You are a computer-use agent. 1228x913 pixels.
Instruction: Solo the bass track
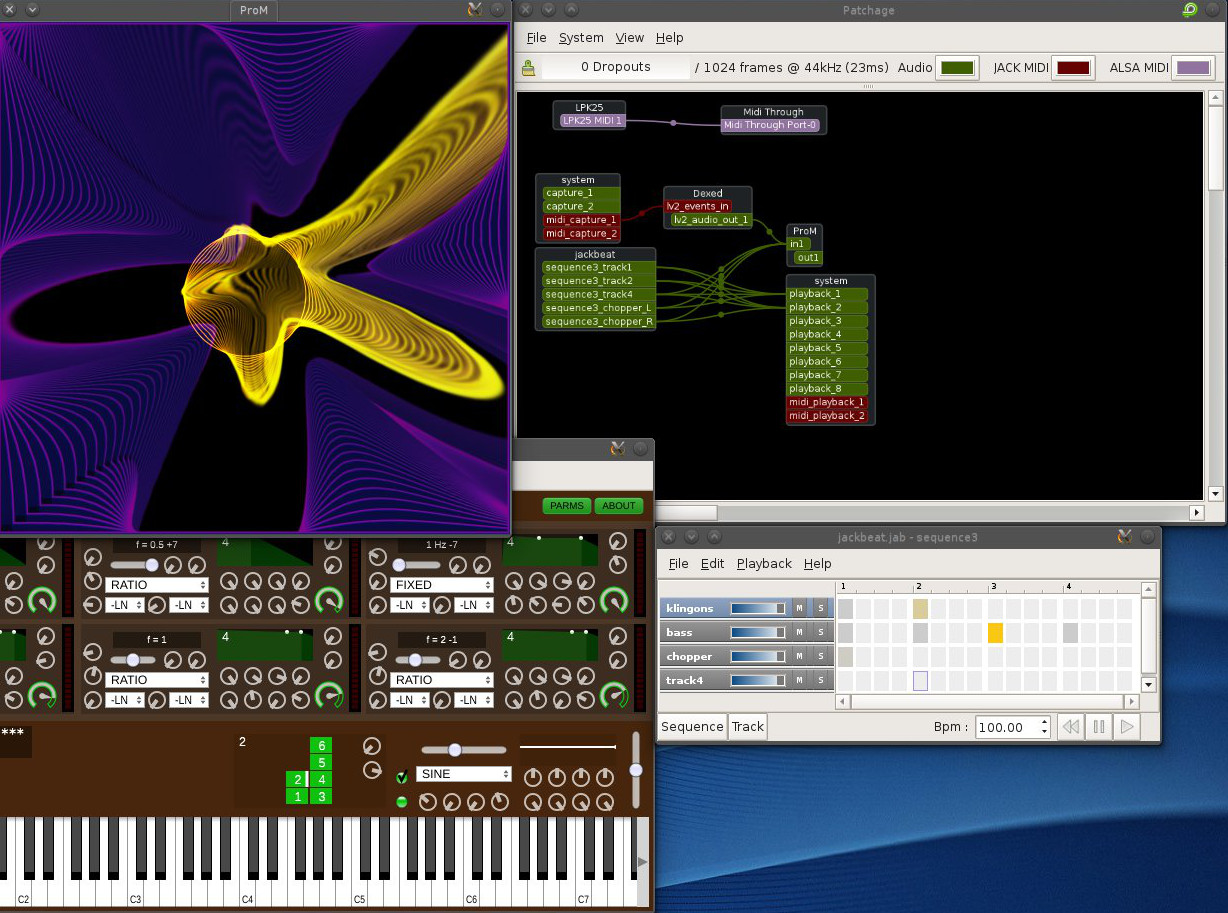click(821, 632)
